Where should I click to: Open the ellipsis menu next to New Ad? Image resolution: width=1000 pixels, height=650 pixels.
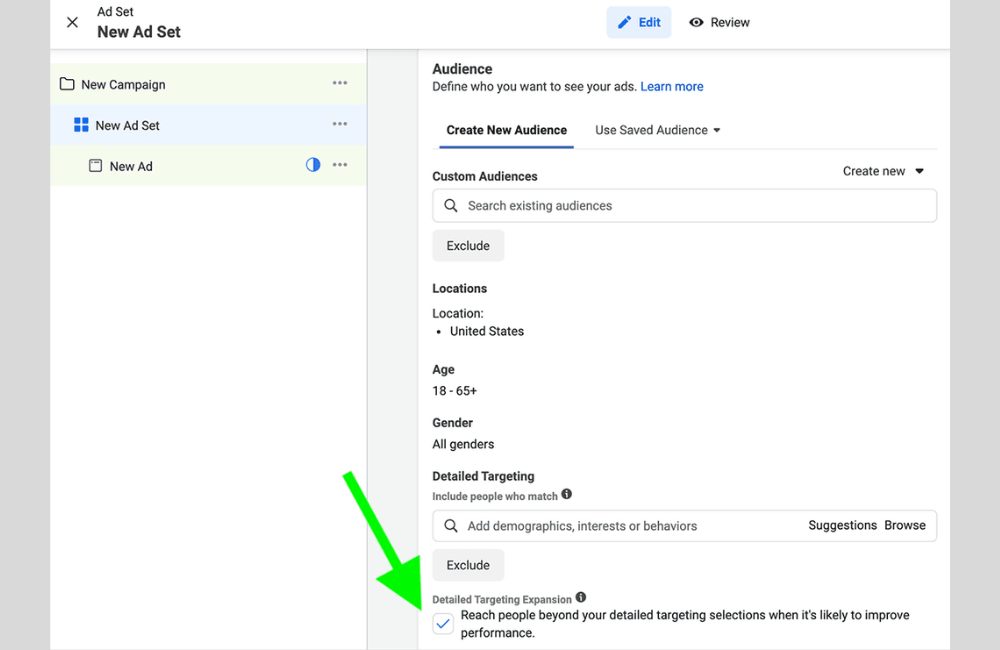coord(340,164)
